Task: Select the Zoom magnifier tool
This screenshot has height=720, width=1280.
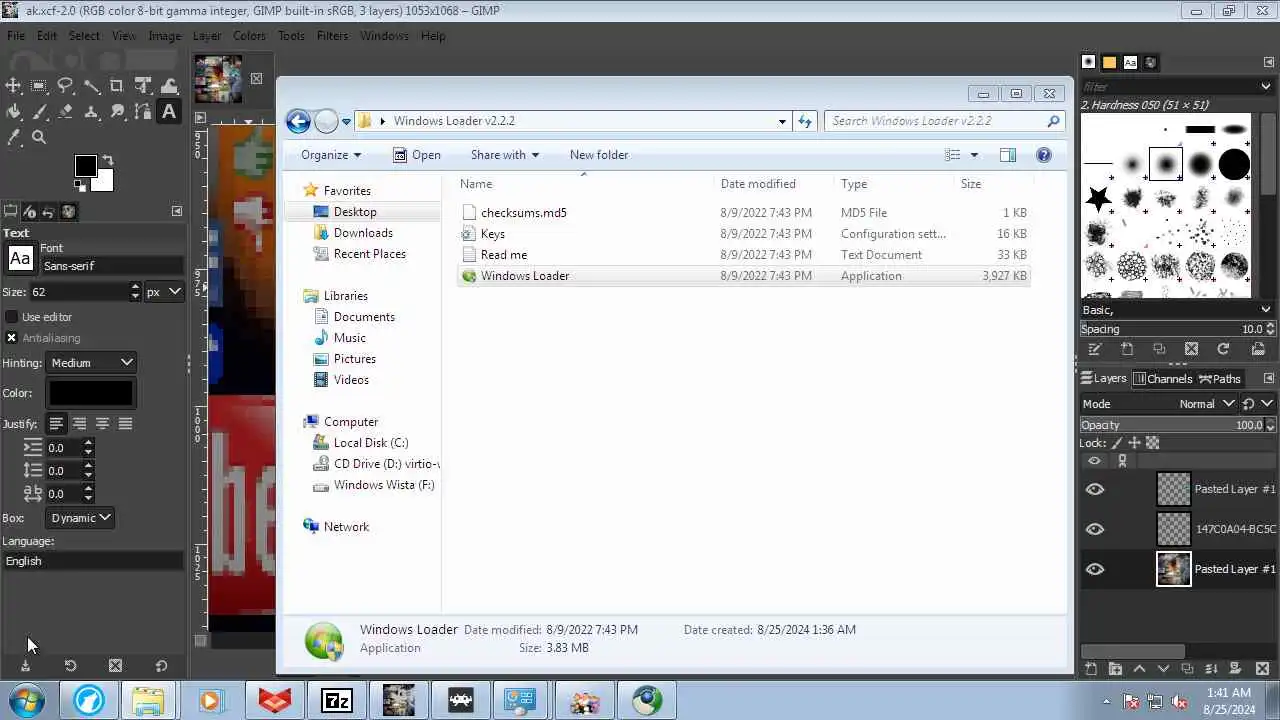Action: point(39,138)
